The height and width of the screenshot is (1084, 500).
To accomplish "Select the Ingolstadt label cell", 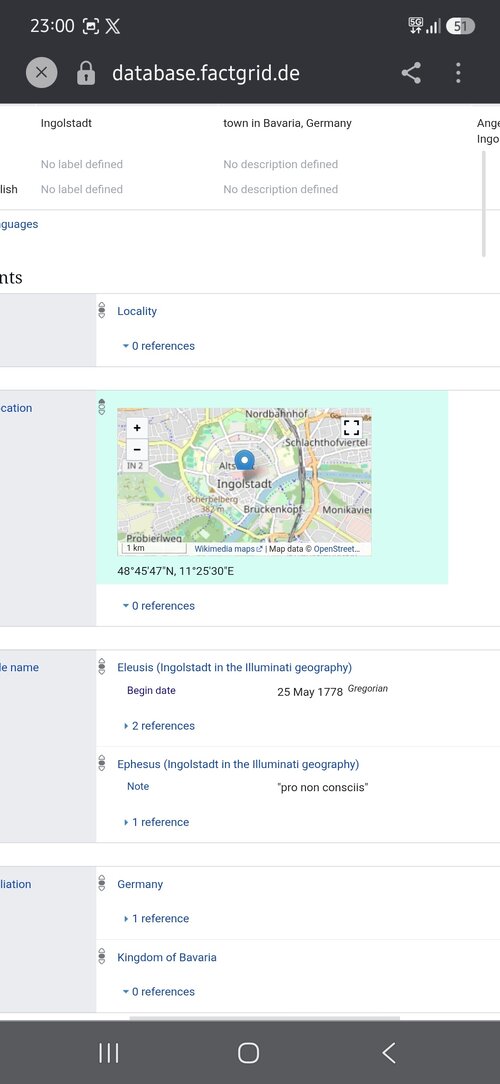I will pyautogui.click(x=66, y=123).
